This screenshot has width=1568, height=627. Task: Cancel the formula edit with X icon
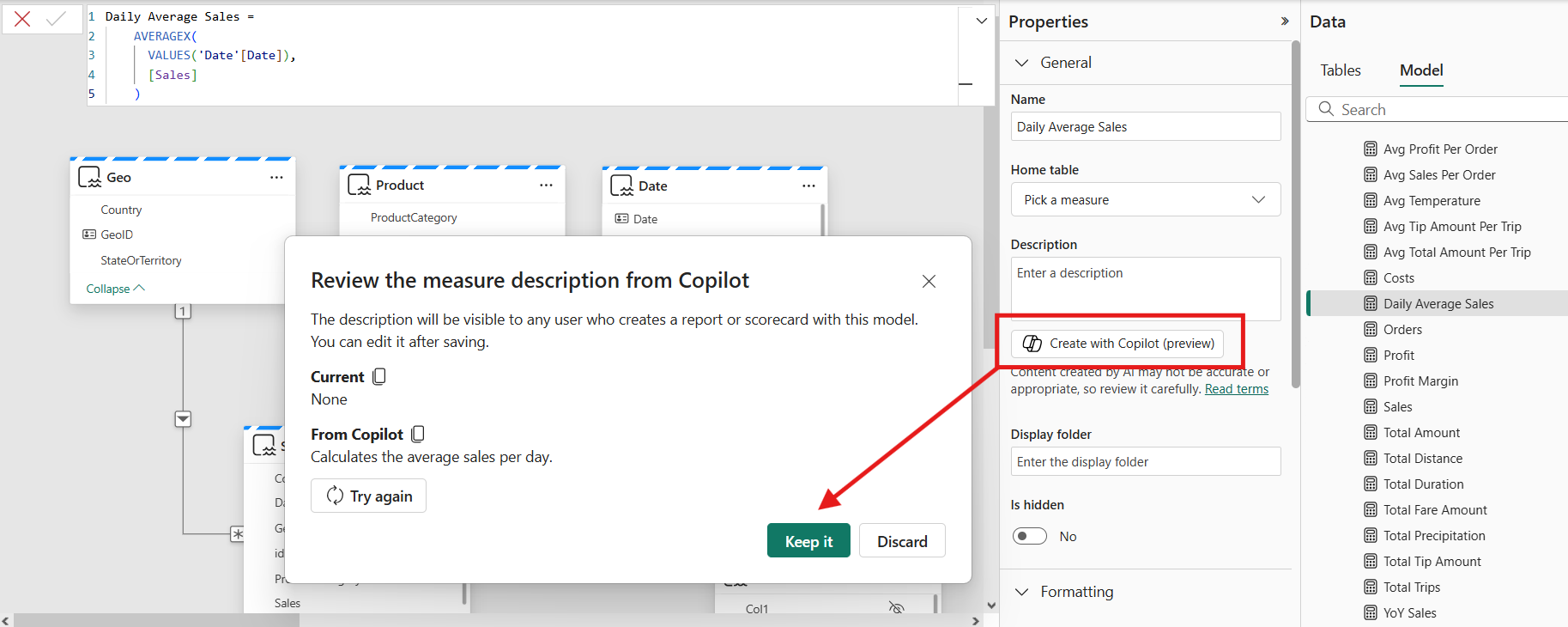22,19
